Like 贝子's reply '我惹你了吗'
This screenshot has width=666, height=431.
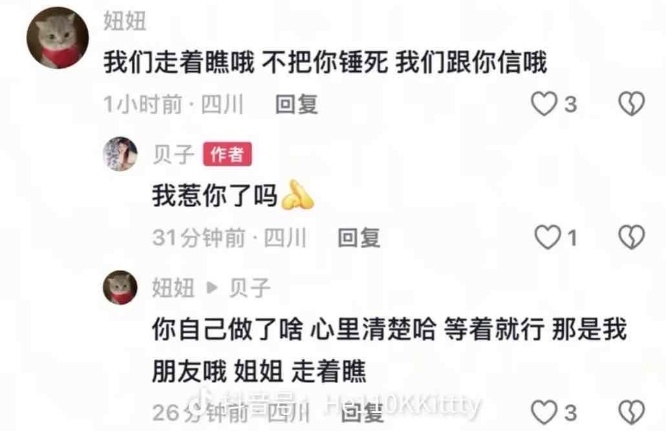click(547, 237)
